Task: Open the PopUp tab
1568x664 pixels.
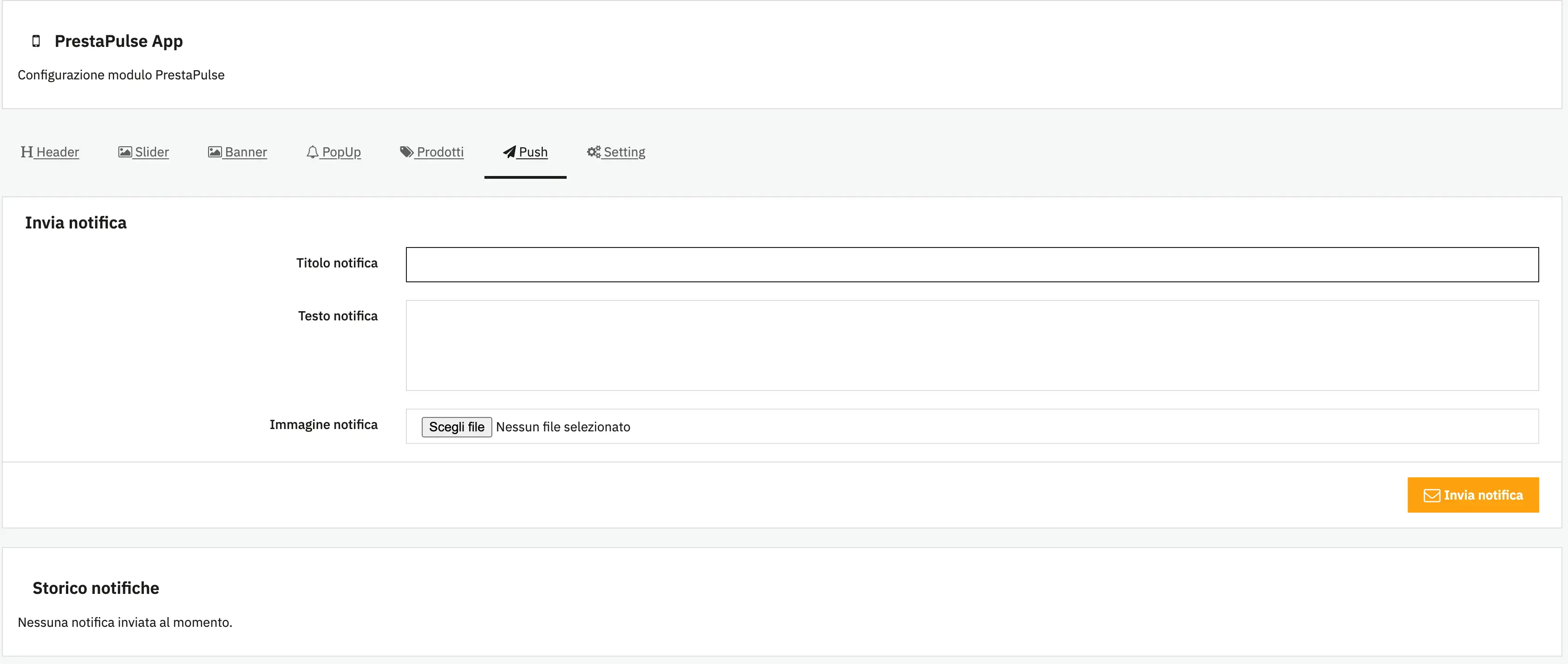Action: coord(341,151)
